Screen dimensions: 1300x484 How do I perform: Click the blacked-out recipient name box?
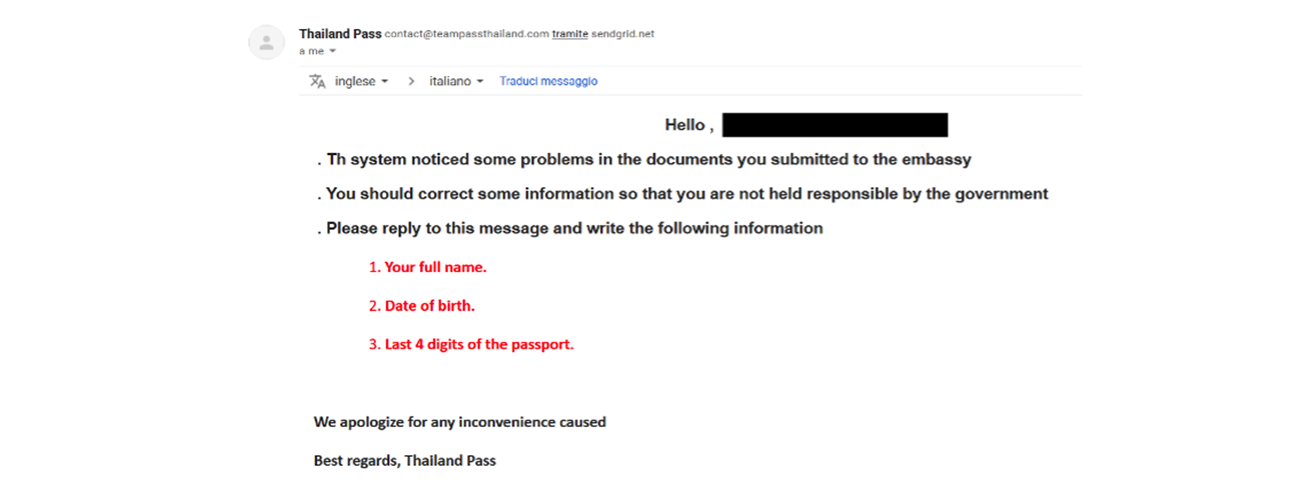[x=834, y=125]
